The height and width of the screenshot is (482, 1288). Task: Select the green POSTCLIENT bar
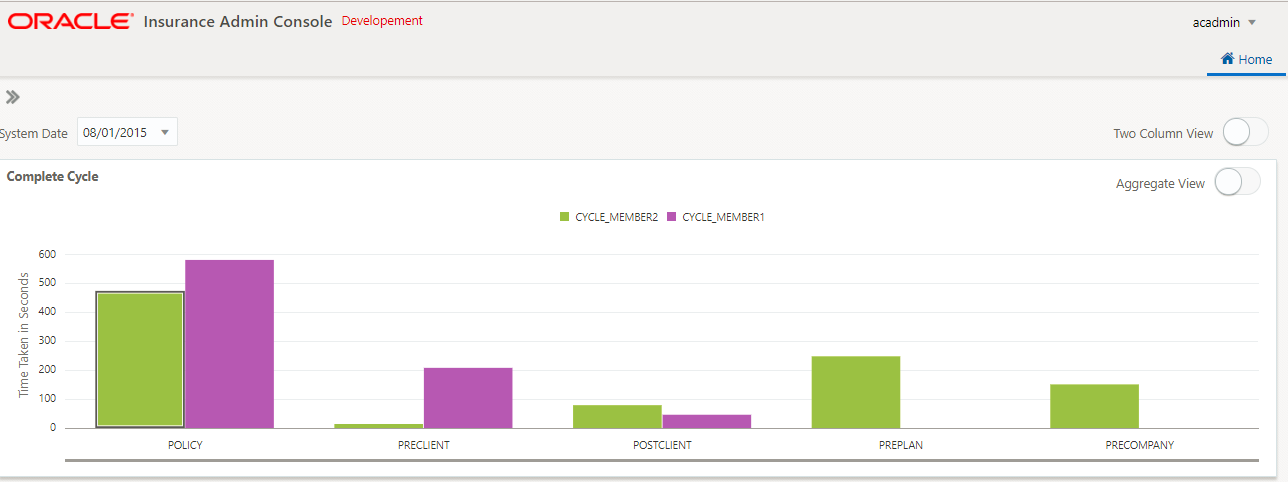click(617, 416)
